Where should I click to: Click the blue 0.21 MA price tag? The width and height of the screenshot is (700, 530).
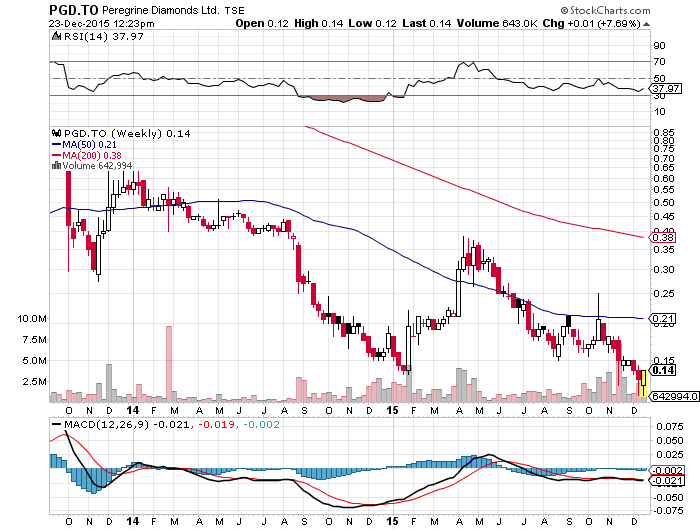tap(660, 319)
